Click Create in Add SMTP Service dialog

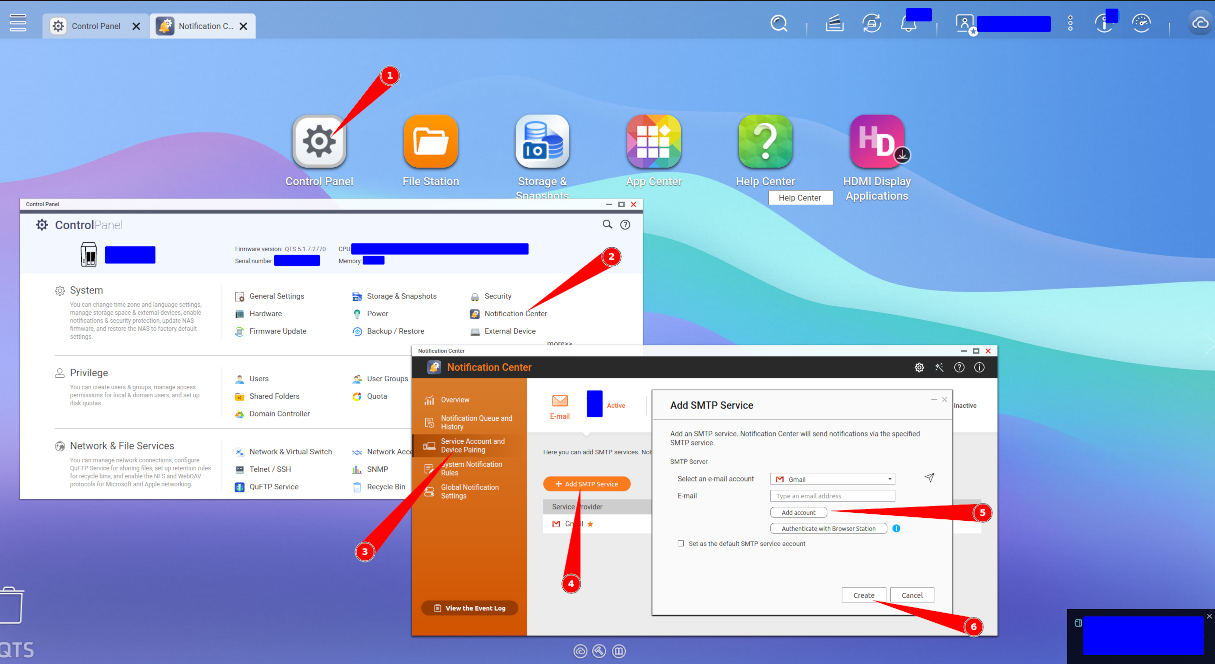tap(864, 595)
